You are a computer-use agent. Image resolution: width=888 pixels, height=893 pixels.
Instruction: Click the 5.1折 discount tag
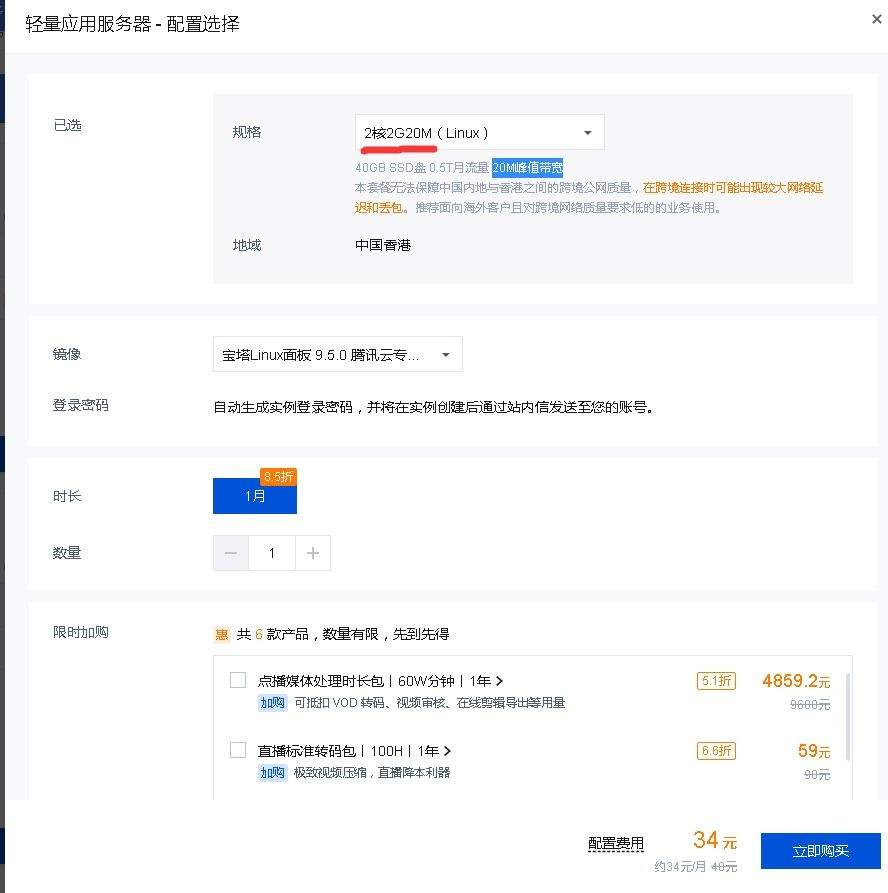pyautogui.click(x=716, y=681)
